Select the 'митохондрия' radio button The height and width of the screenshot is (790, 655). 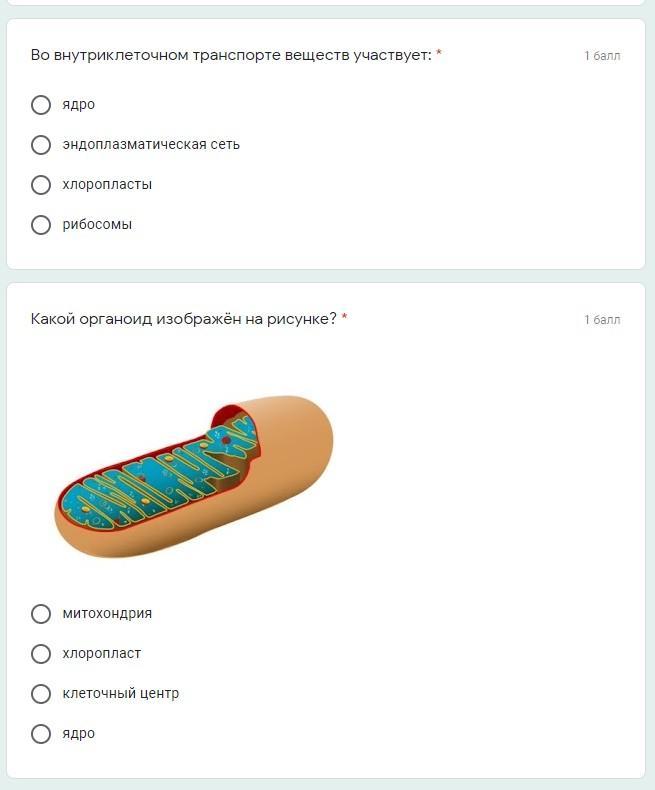[41, 614]
